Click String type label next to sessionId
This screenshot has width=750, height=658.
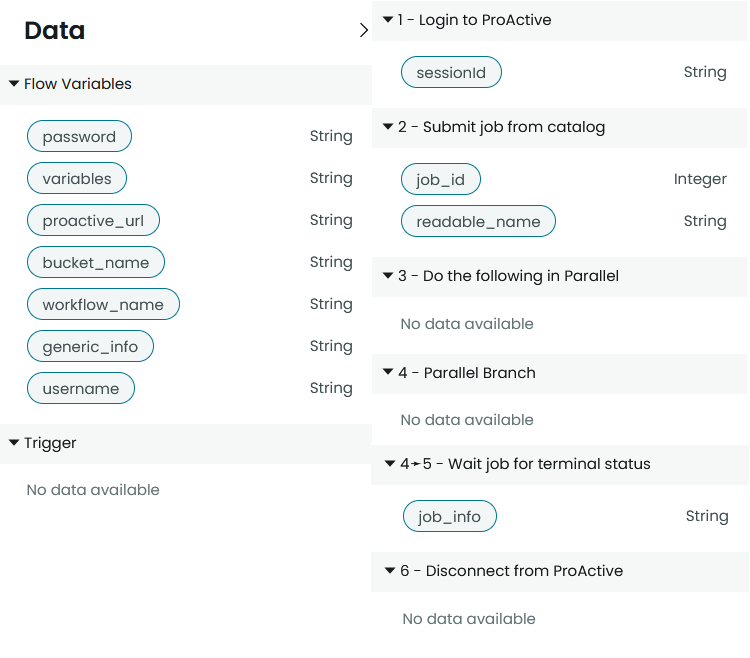click(x=705, y=72)
